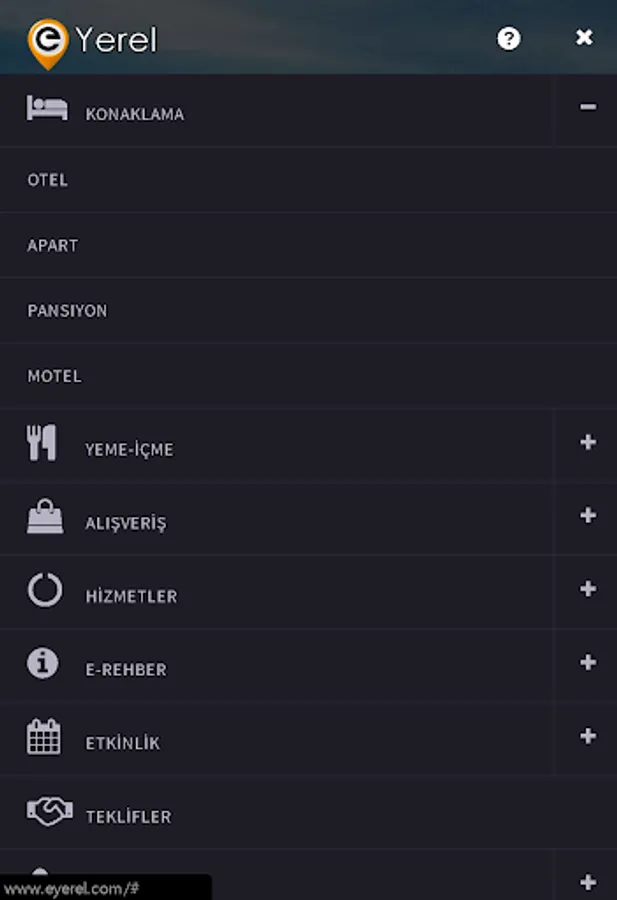617x900 pixels.
Task: Expand the Hizmetler plus button
Action: point(588,589)
